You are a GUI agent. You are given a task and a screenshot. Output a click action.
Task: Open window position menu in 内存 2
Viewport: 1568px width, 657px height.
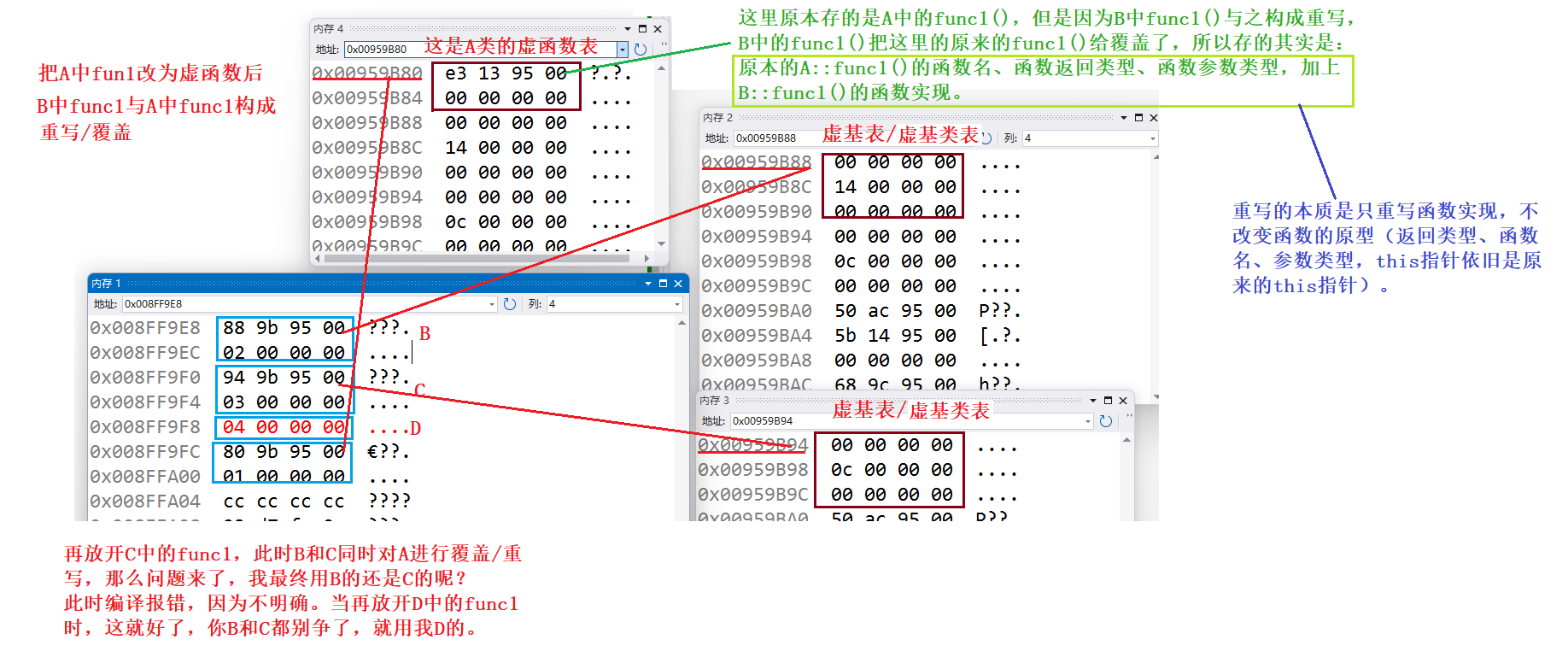pos(1124,118)
